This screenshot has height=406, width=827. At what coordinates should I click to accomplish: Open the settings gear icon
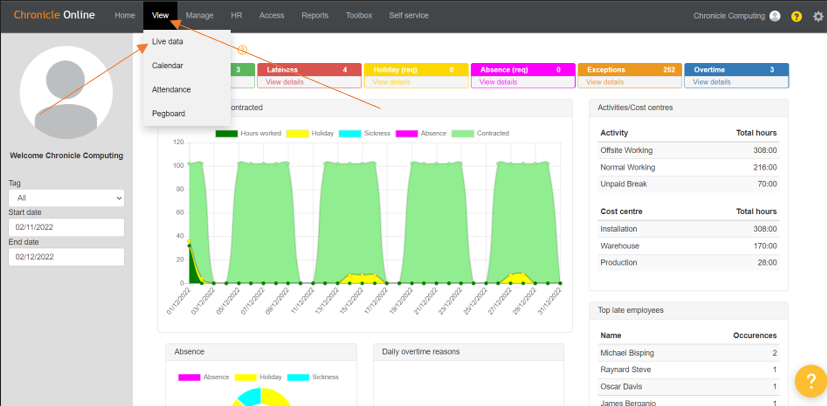[818, 16]
